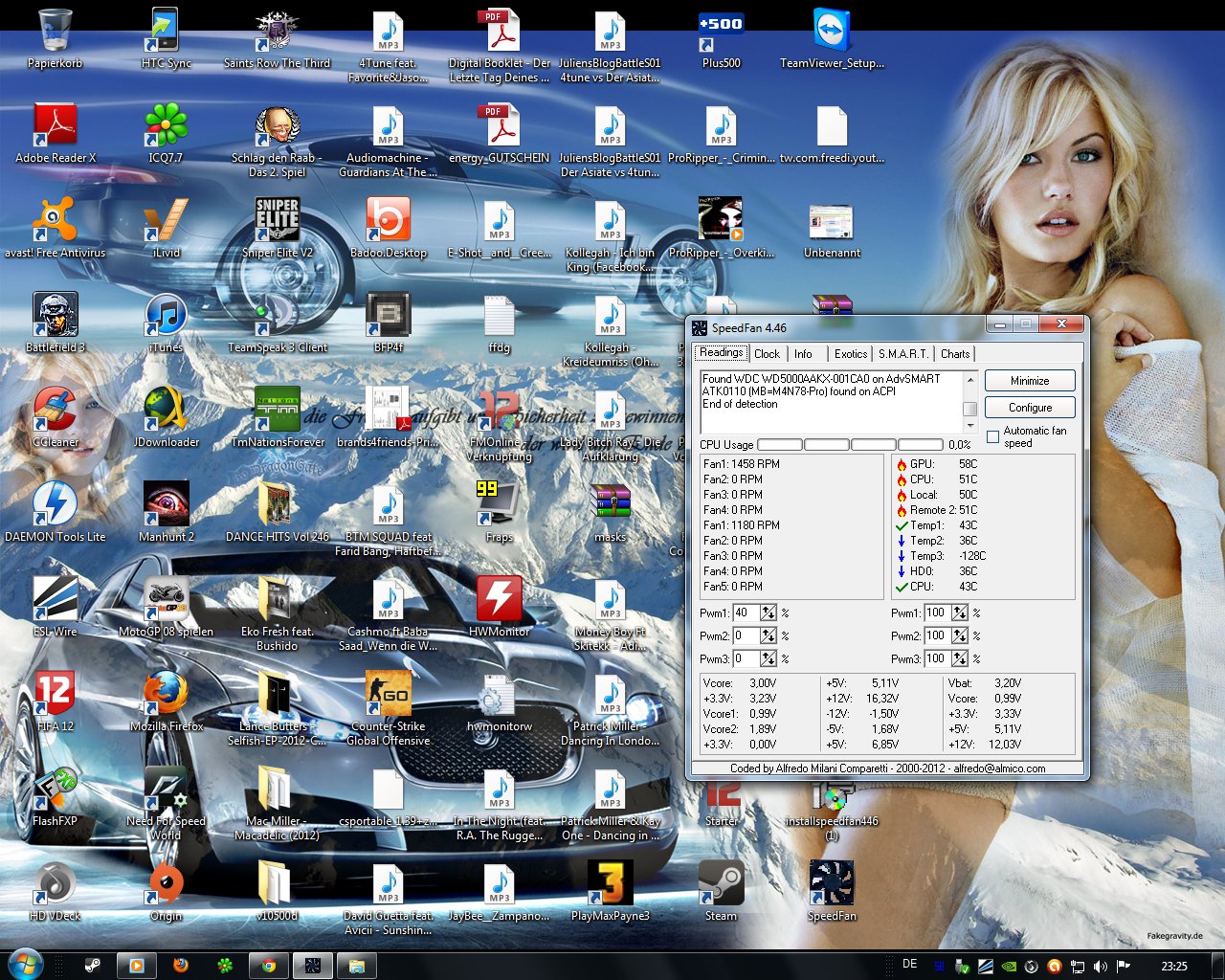The image size is (1225, 980).
Task: Click the Plus500 desktop shortcut
Action: (721, 39)
